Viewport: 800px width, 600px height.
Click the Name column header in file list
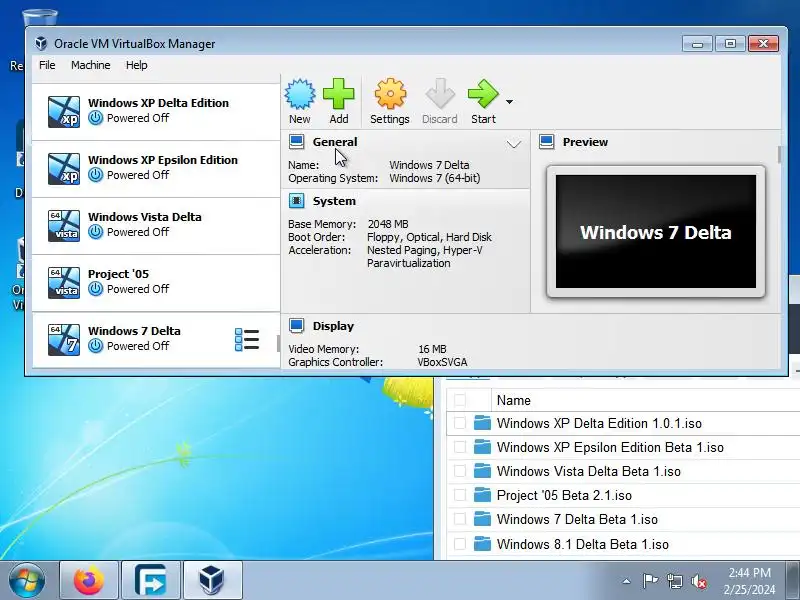(x=513, y=401)
